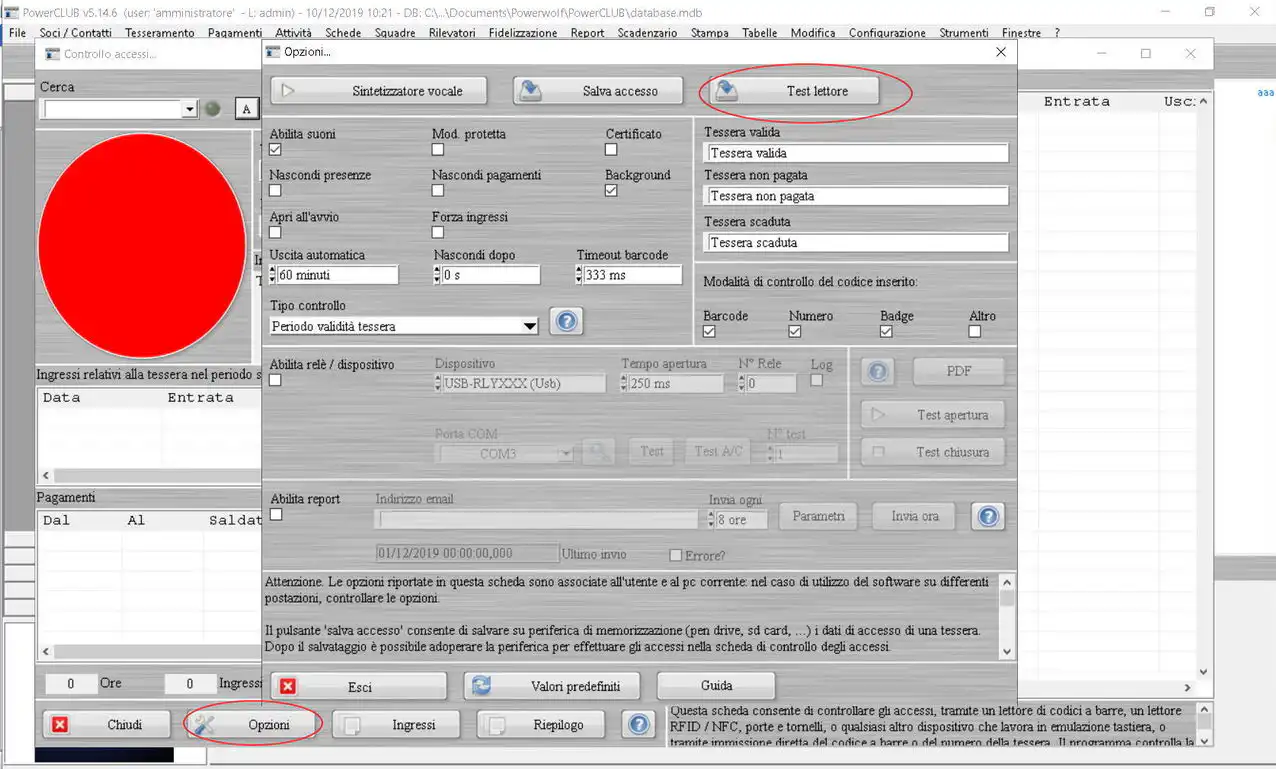
Task: Click the Cerca search input box
Action: [111, 109]
